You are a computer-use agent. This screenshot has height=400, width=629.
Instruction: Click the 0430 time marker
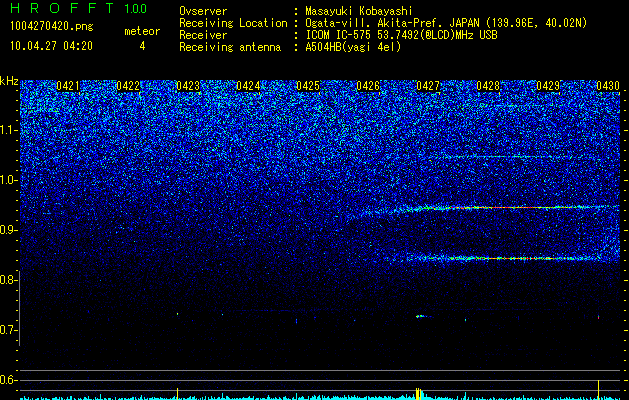click(608, 86)
